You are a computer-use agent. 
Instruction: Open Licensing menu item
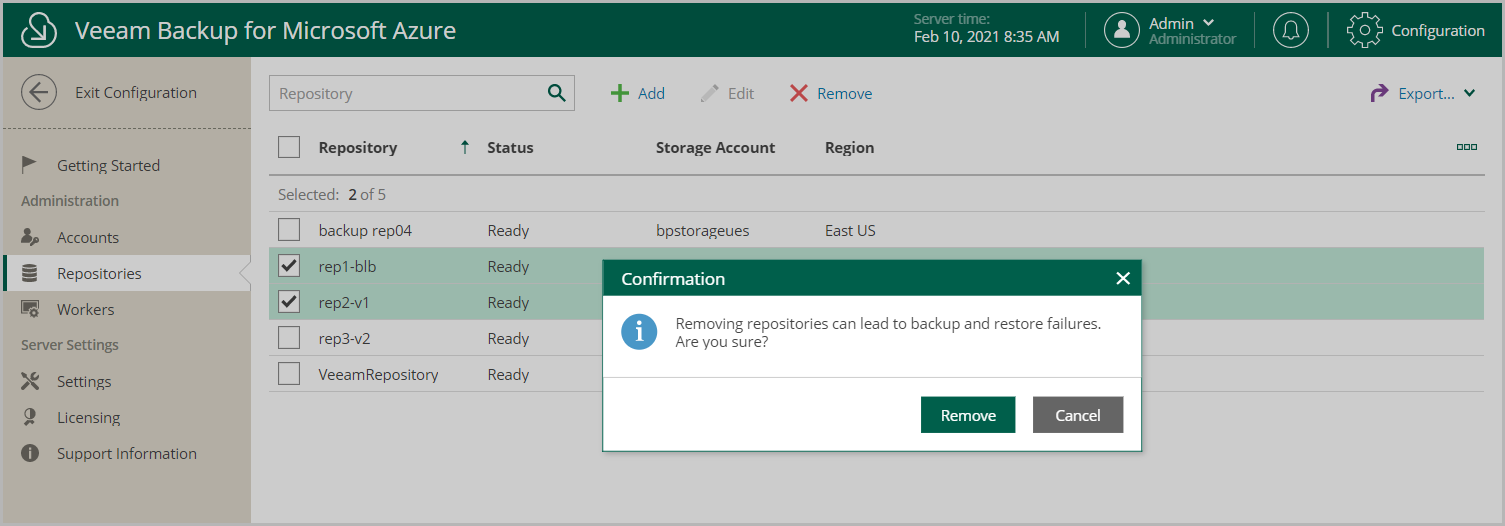tap(88, 417)
